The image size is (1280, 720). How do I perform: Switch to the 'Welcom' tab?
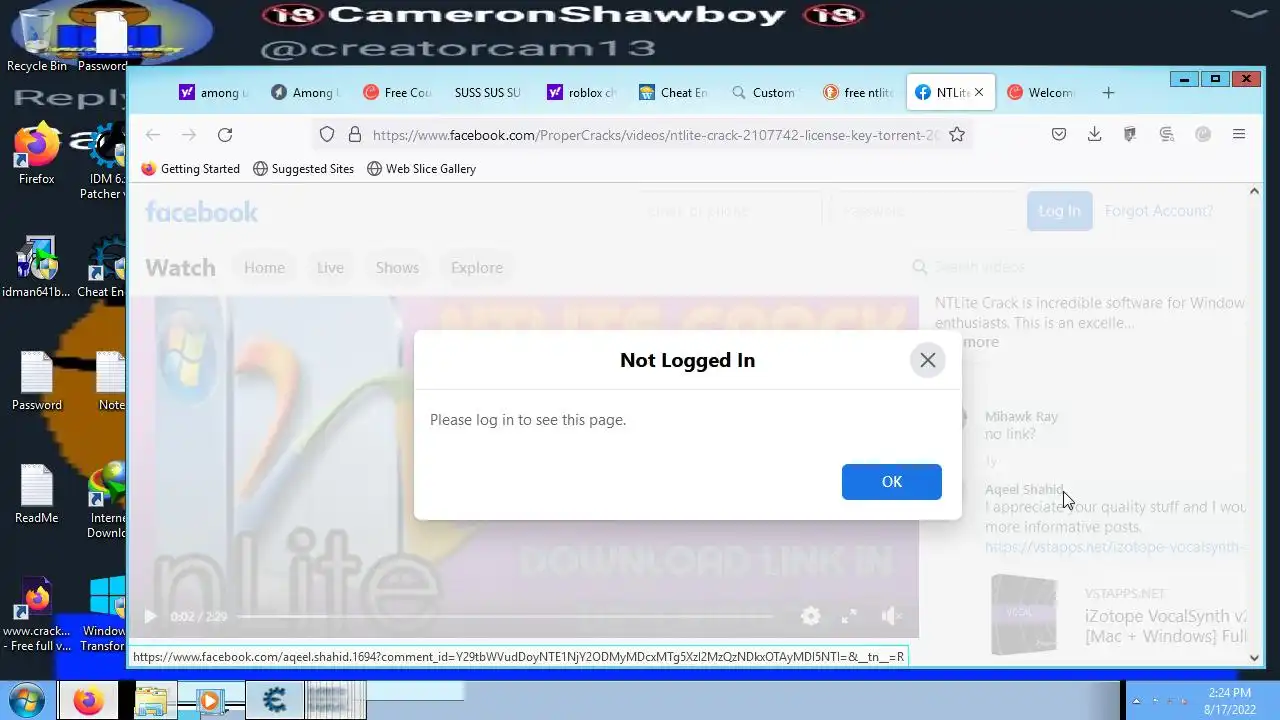click(1041, 93)
